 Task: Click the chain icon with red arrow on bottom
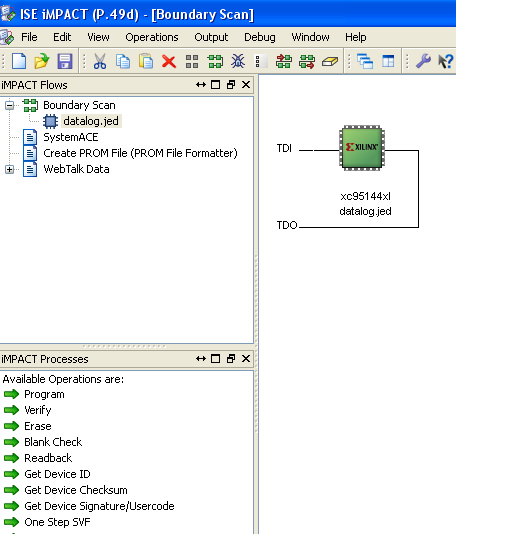click(307, 62)
